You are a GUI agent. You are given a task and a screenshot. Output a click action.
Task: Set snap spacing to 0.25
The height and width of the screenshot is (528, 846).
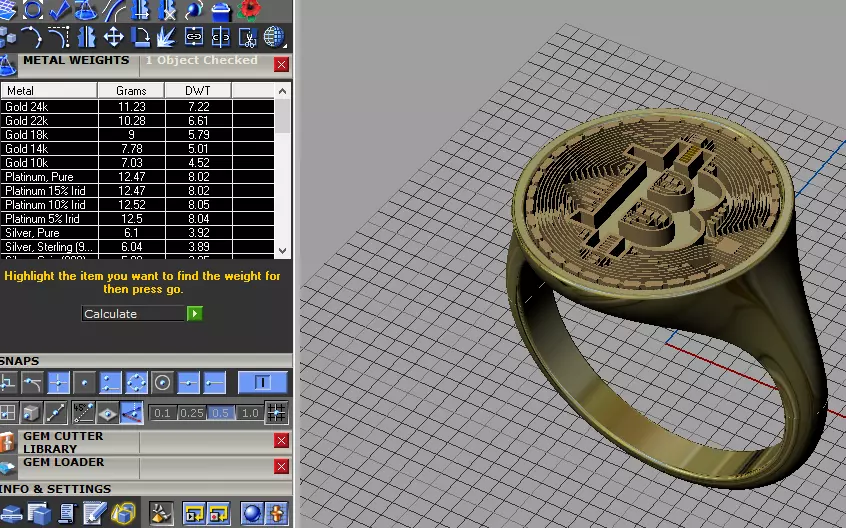click(192, 413)
